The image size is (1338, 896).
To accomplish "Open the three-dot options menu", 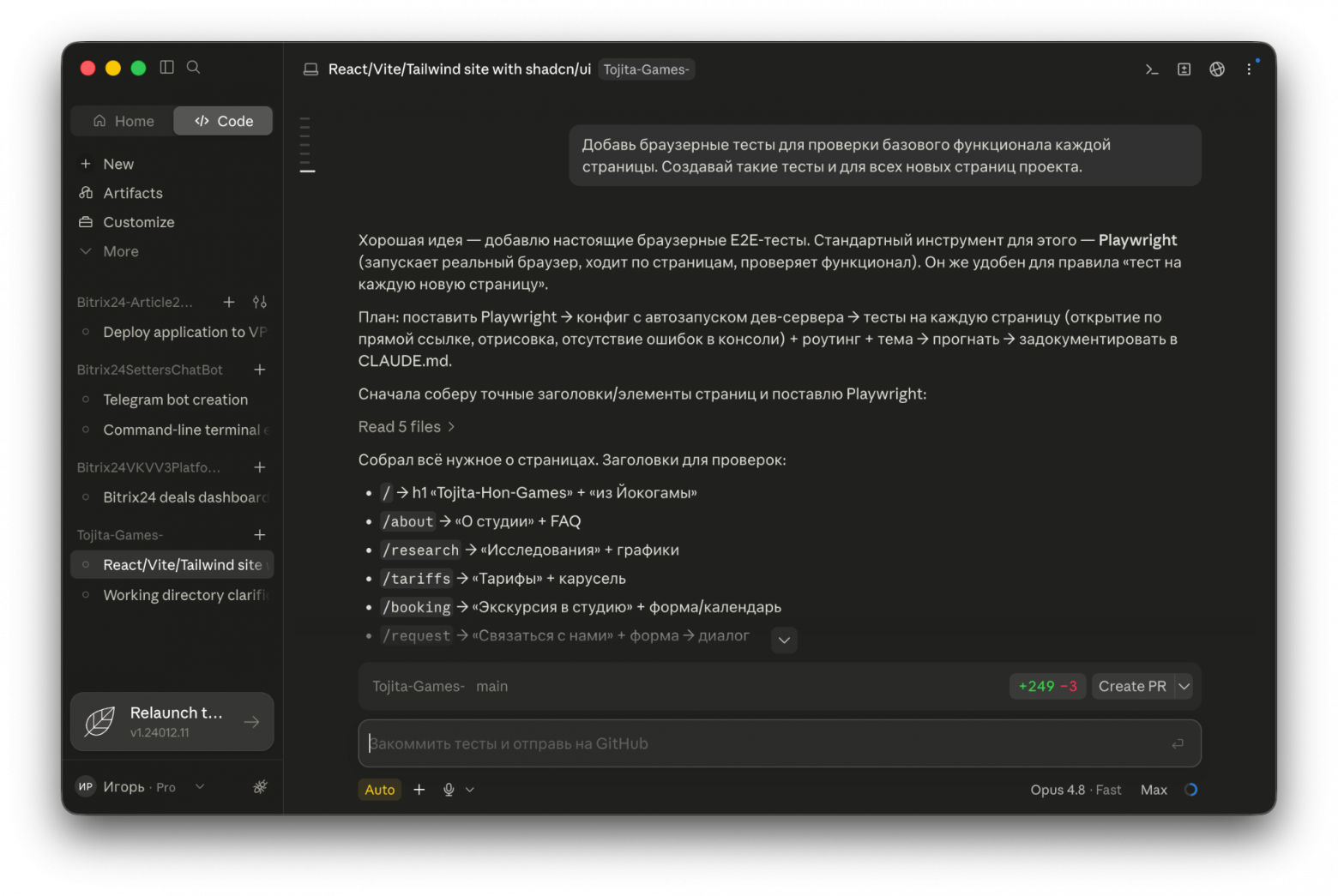I will pyautogui.click(x=1249, y=69).
